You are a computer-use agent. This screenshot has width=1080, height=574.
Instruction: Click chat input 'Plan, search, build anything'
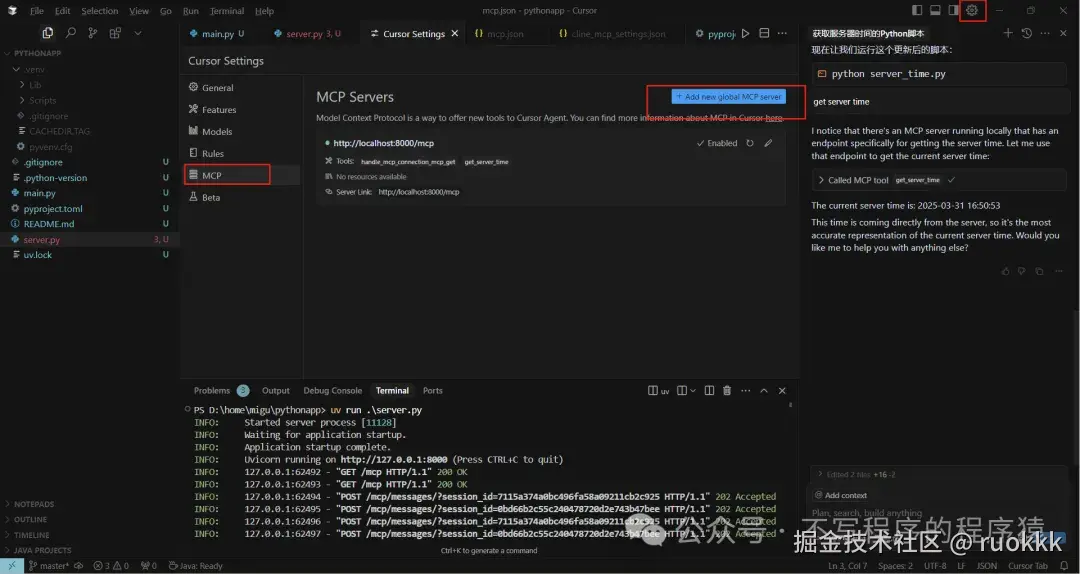[x=866, y=513]
